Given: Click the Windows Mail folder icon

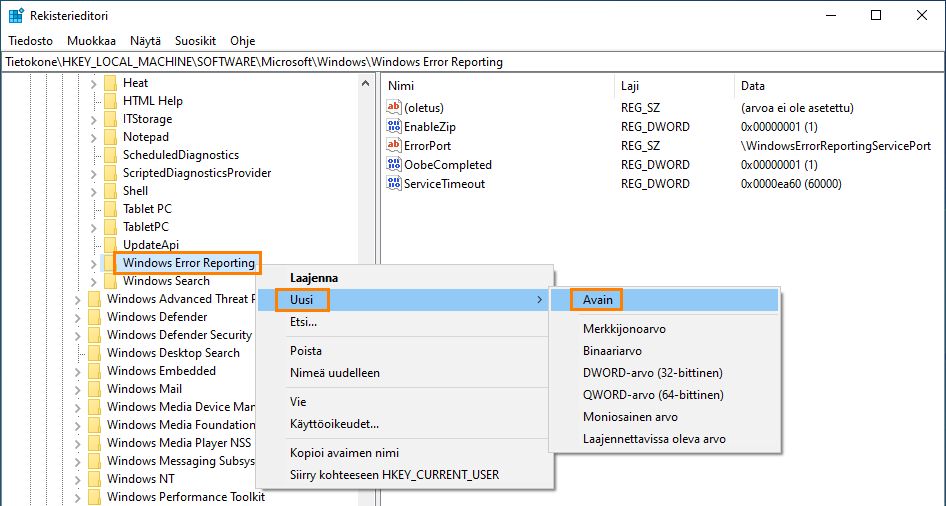Looking at the screenshot, I should [94, 389].
